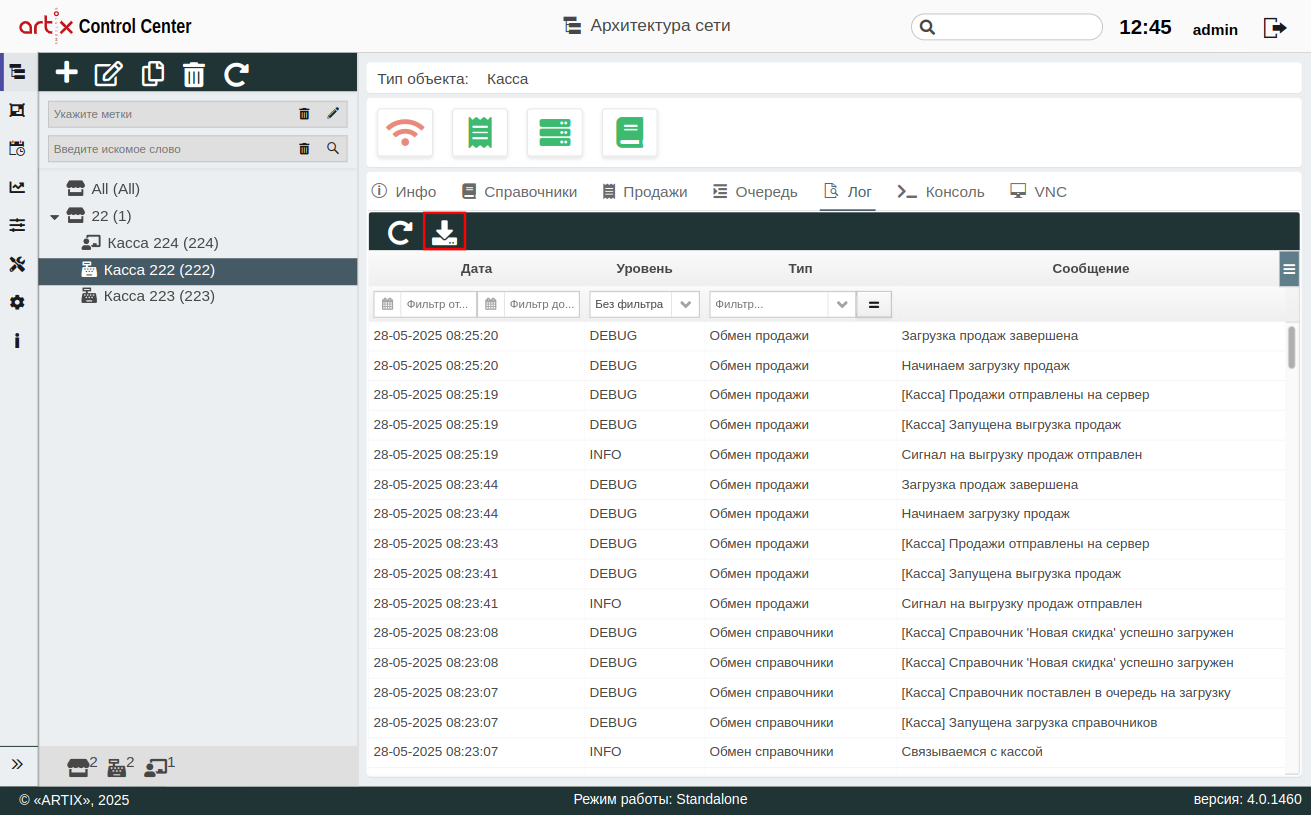
Task: Collapse the 22 (1) tree node
Action: click(55, 217)
